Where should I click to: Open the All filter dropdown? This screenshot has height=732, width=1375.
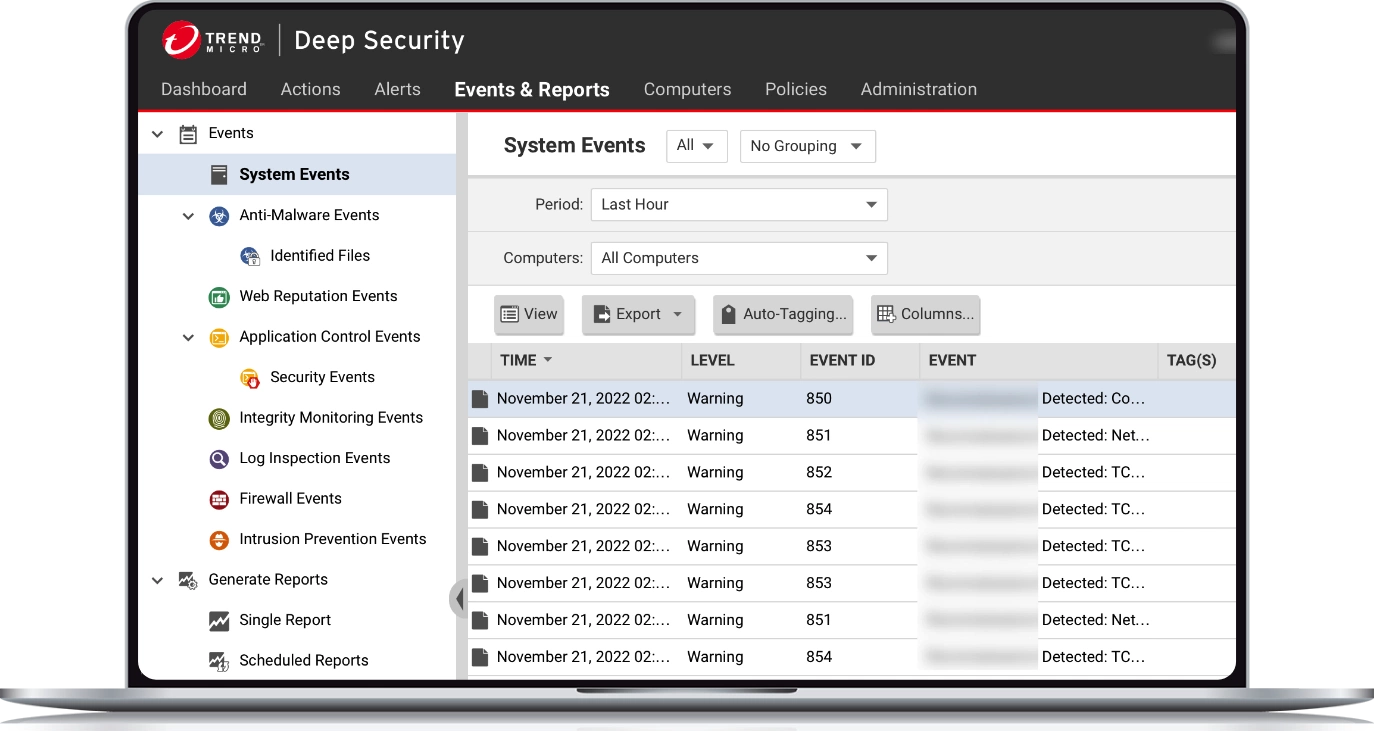(696, 146)
